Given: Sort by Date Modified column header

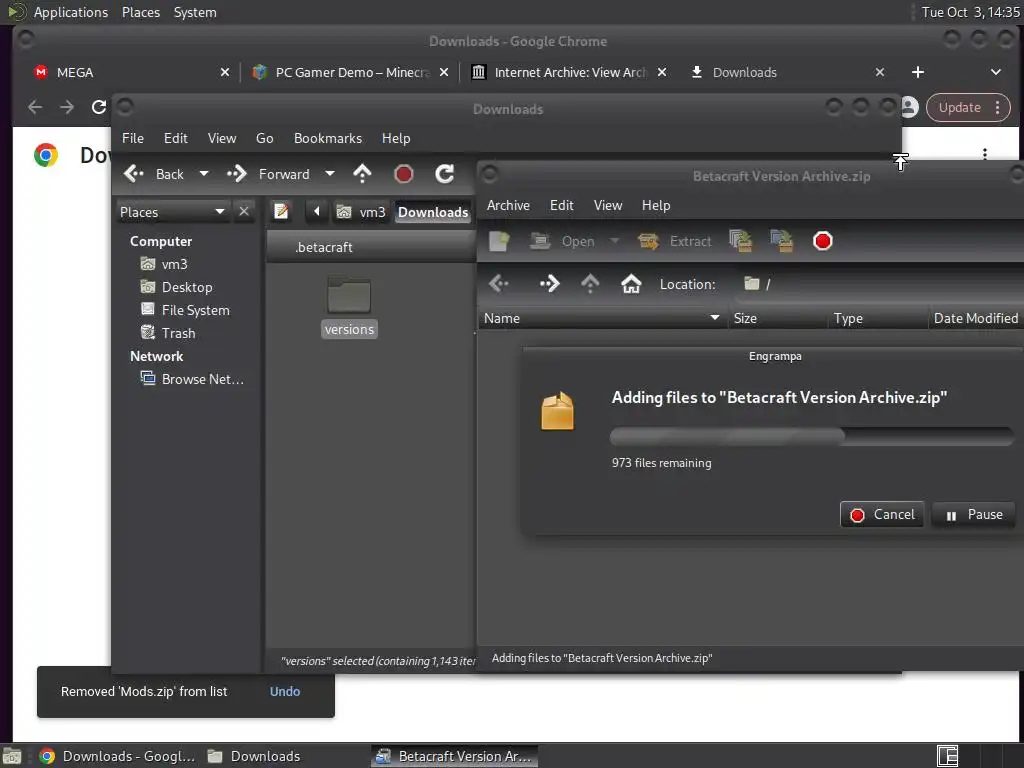Looking at the screenshot, I should pos(976,318).
